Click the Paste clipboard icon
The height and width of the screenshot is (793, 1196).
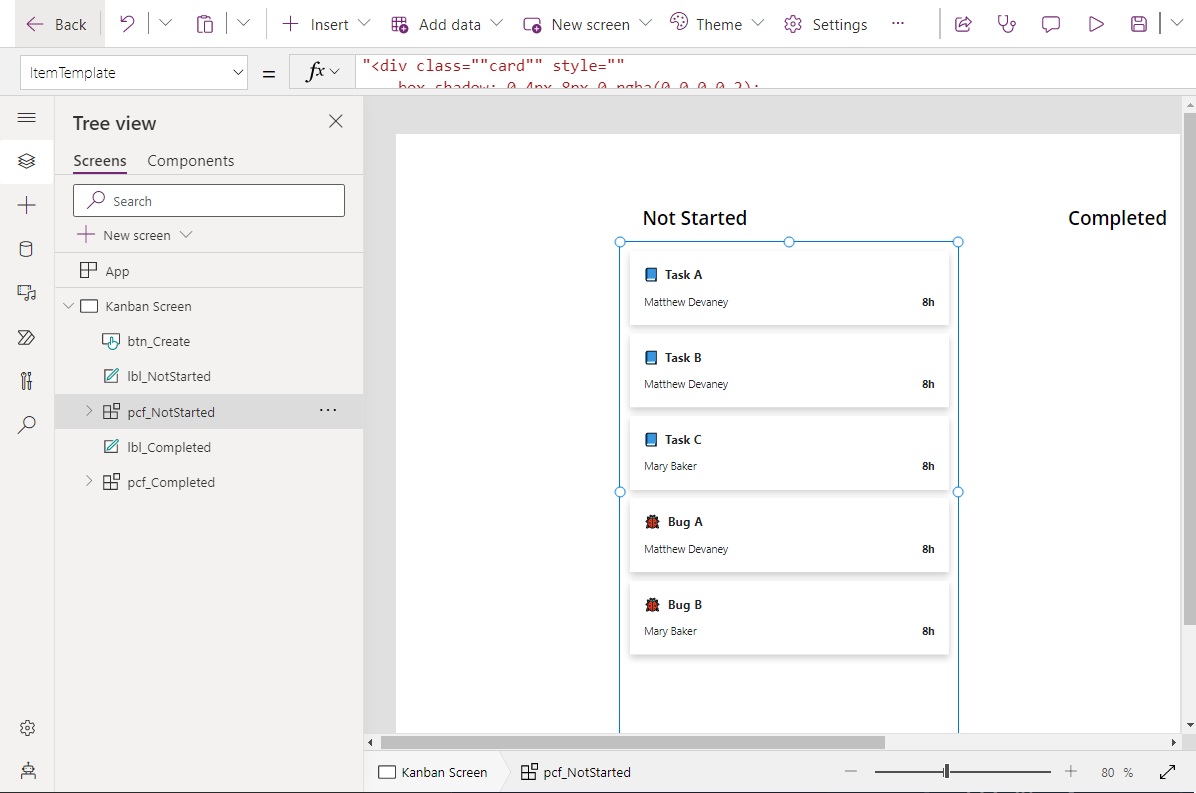(x=204, y=24)
